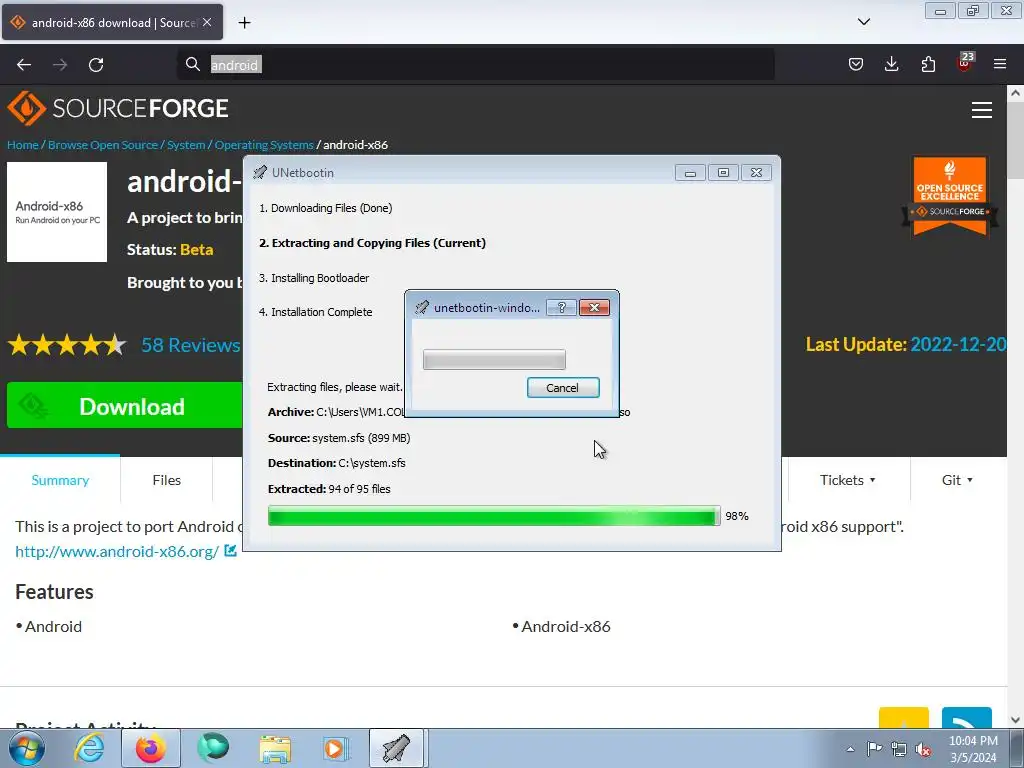Screen dimensions: 1024x768
Task: Click the SourceForge logo
Action: (118, 108)
